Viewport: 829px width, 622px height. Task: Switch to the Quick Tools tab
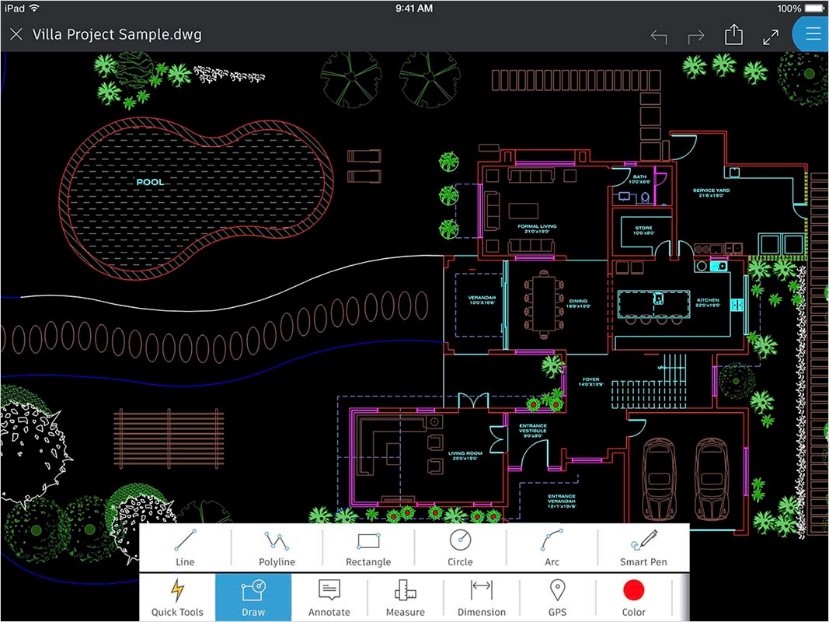click(x=177, y=597)
